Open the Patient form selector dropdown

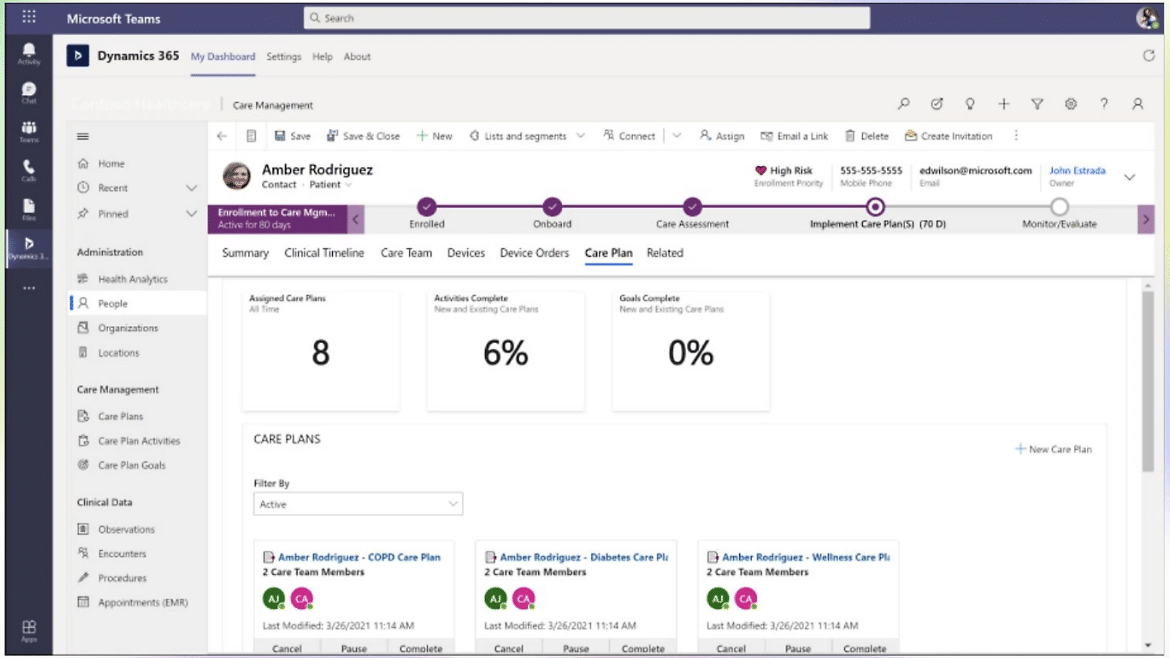coord(348,185)
